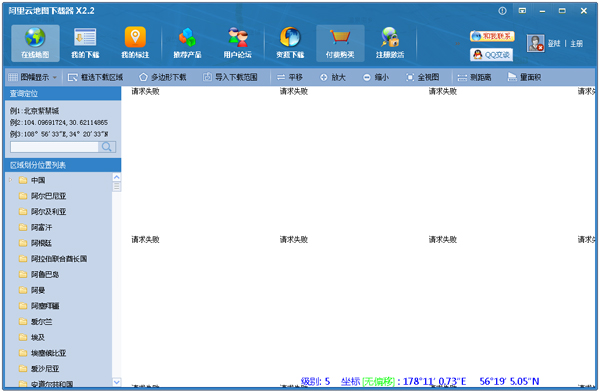Choose 多边形下载 polygon download
This screenshot has width=600, height=392.
pos(163,77)
